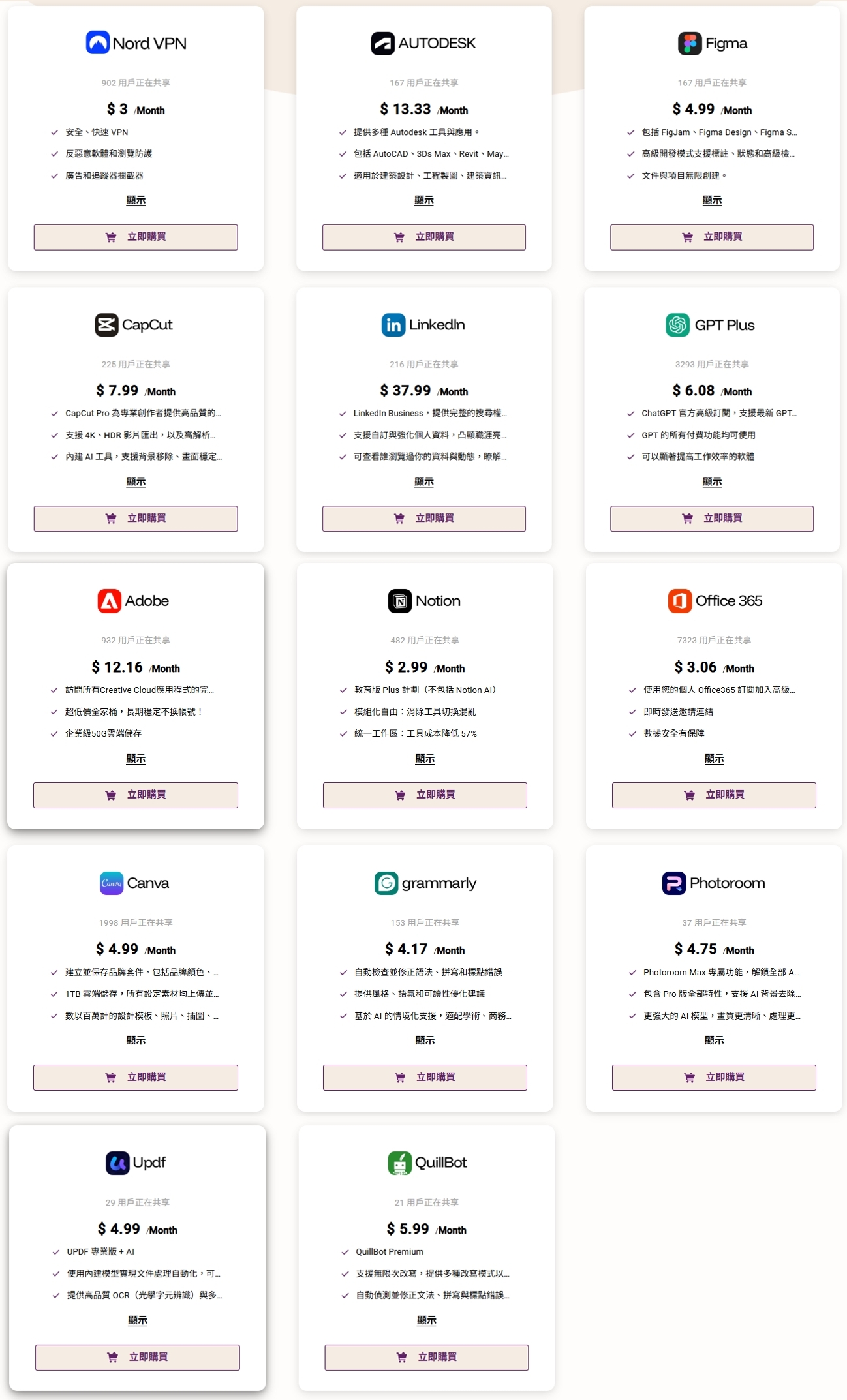Expand QuillBot details via 顯示

point(427,1320)
